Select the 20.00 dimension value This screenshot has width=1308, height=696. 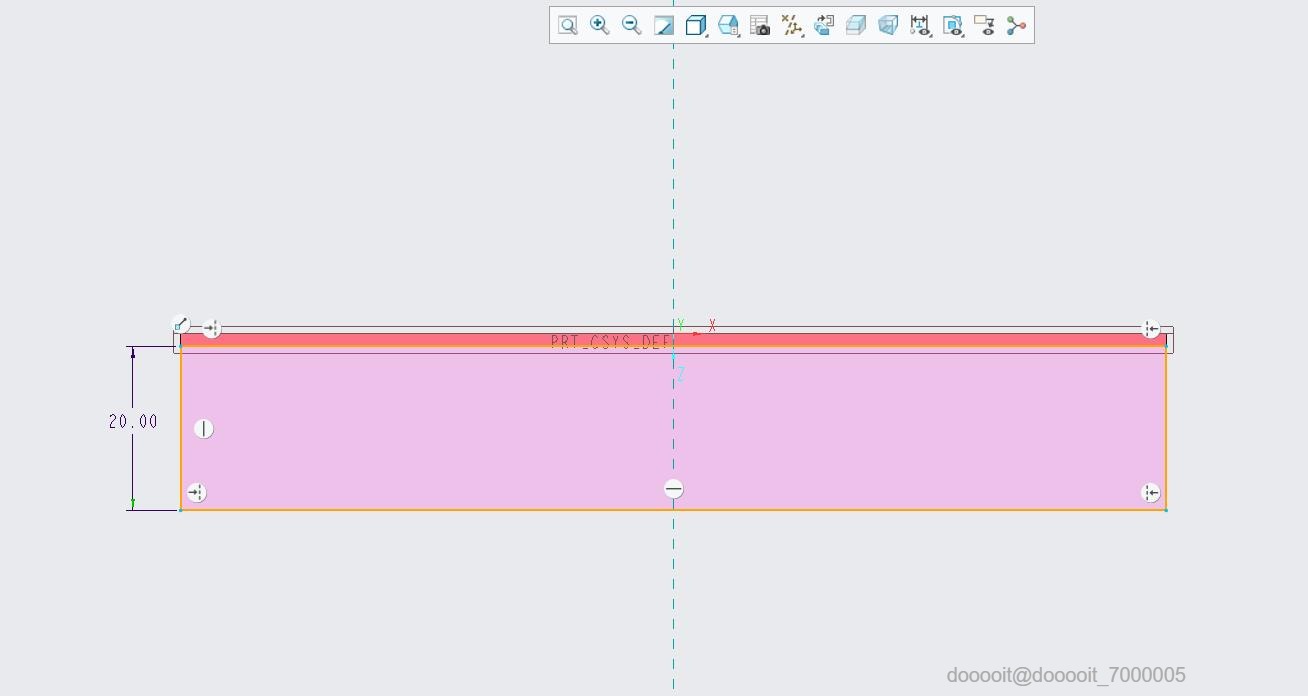click(x=133, y=422)
